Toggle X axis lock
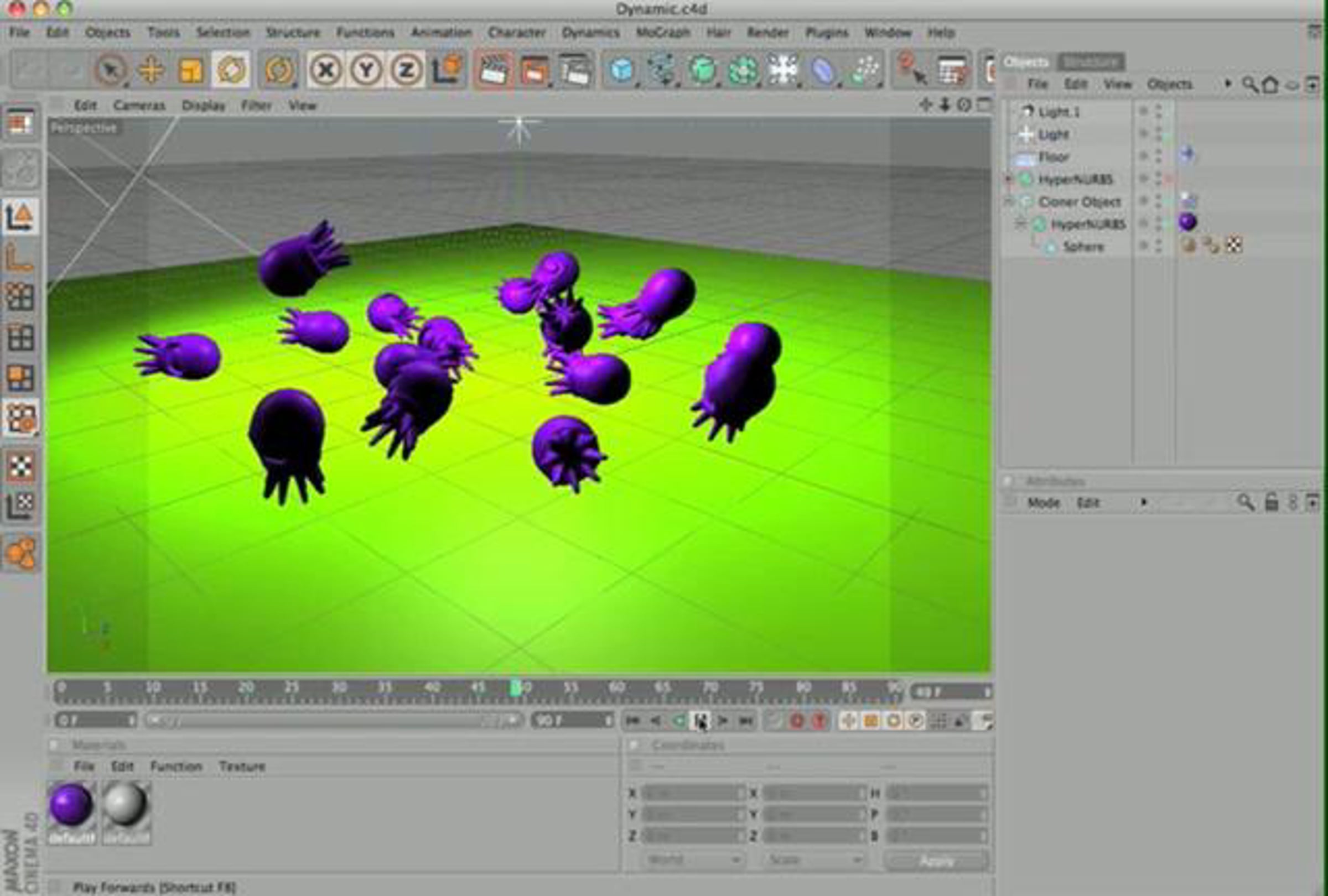The image size is (1328, 896). 326,70
